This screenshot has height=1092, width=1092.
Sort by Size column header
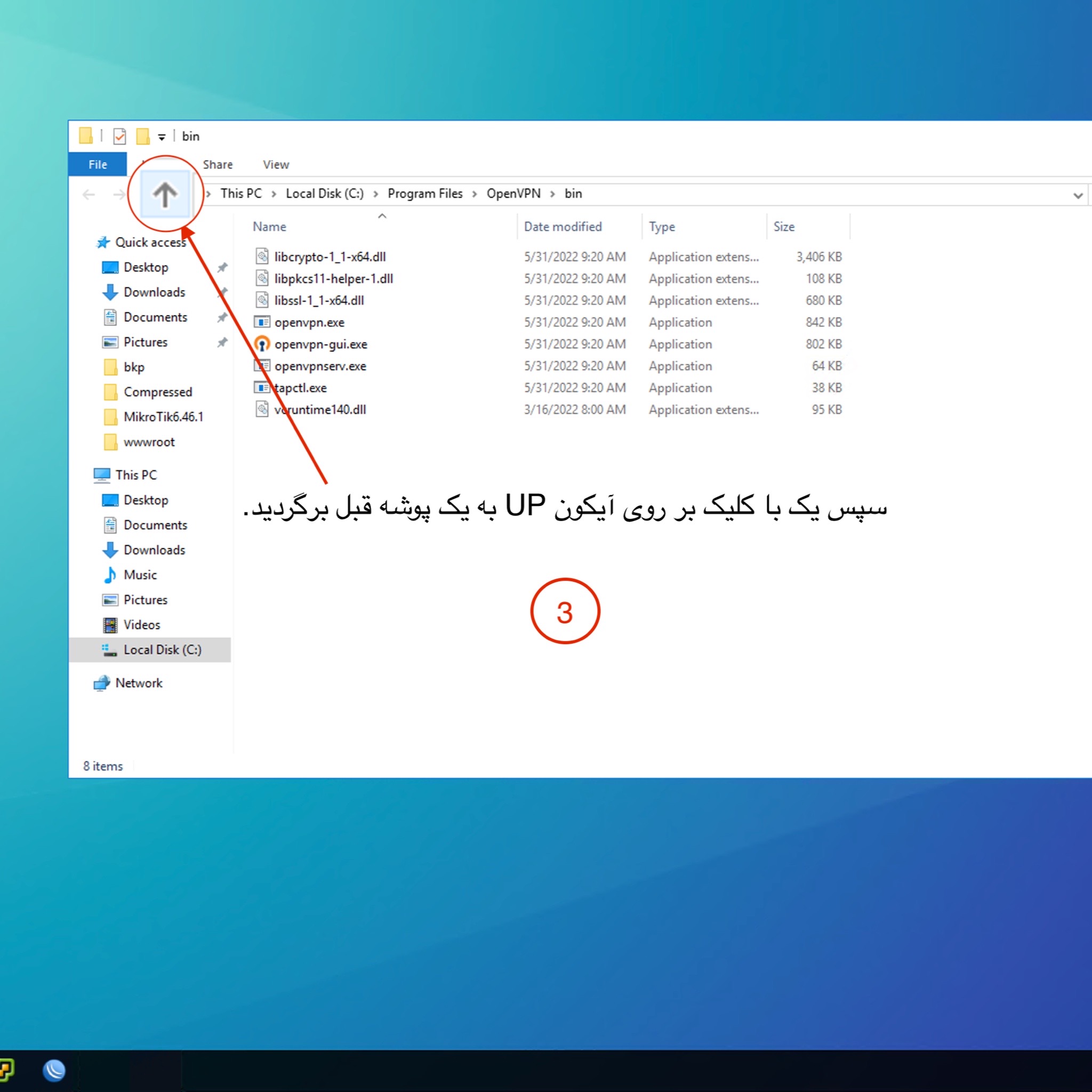784,227
